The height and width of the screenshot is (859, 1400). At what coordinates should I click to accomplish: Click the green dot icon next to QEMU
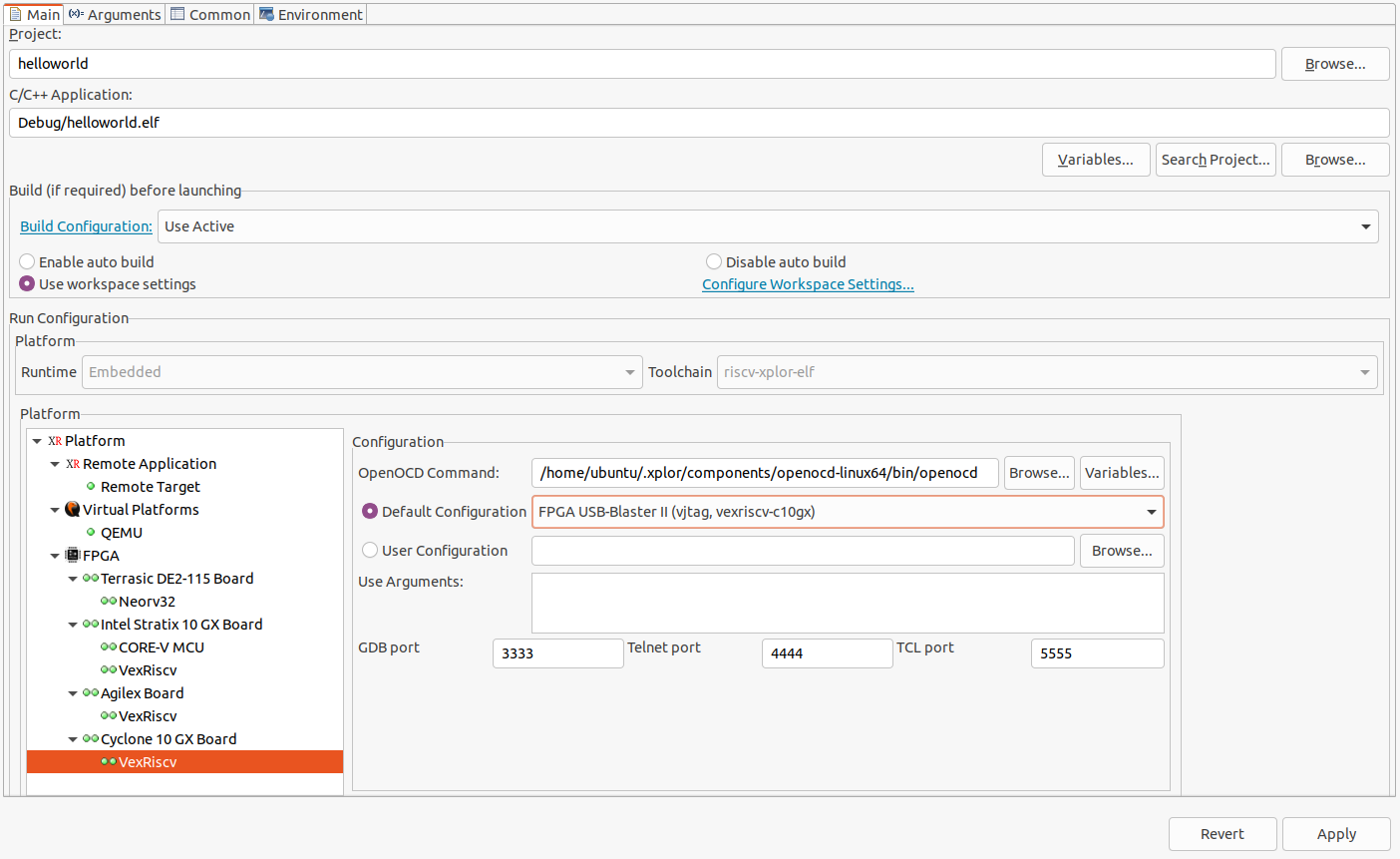coord(91,533)
